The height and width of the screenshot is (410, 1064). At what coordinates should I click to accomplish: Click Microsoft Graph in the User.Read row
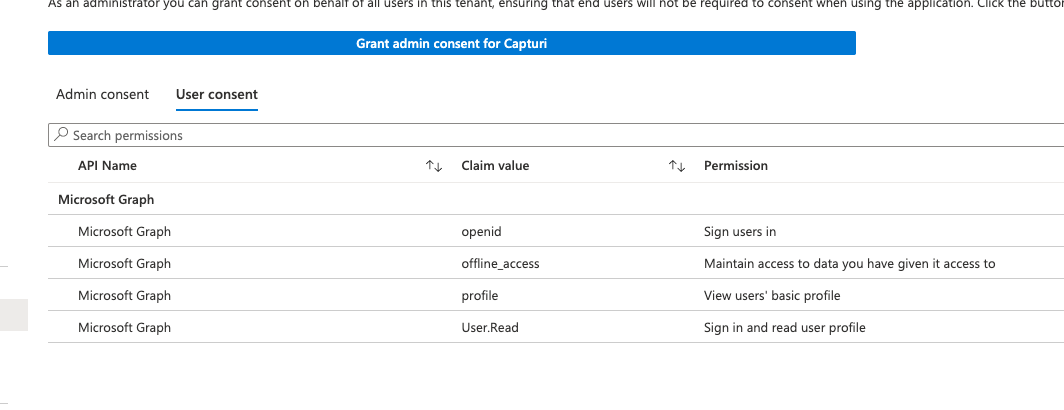coord(124,327)
